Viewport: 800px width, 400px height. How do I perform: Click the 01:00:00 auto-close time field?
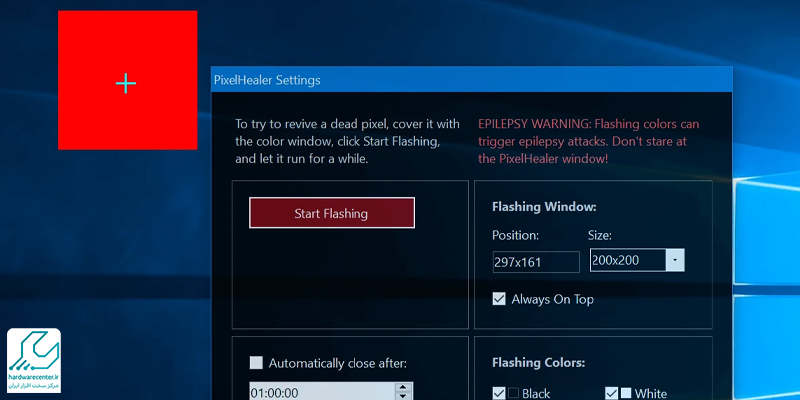[320, 392]
